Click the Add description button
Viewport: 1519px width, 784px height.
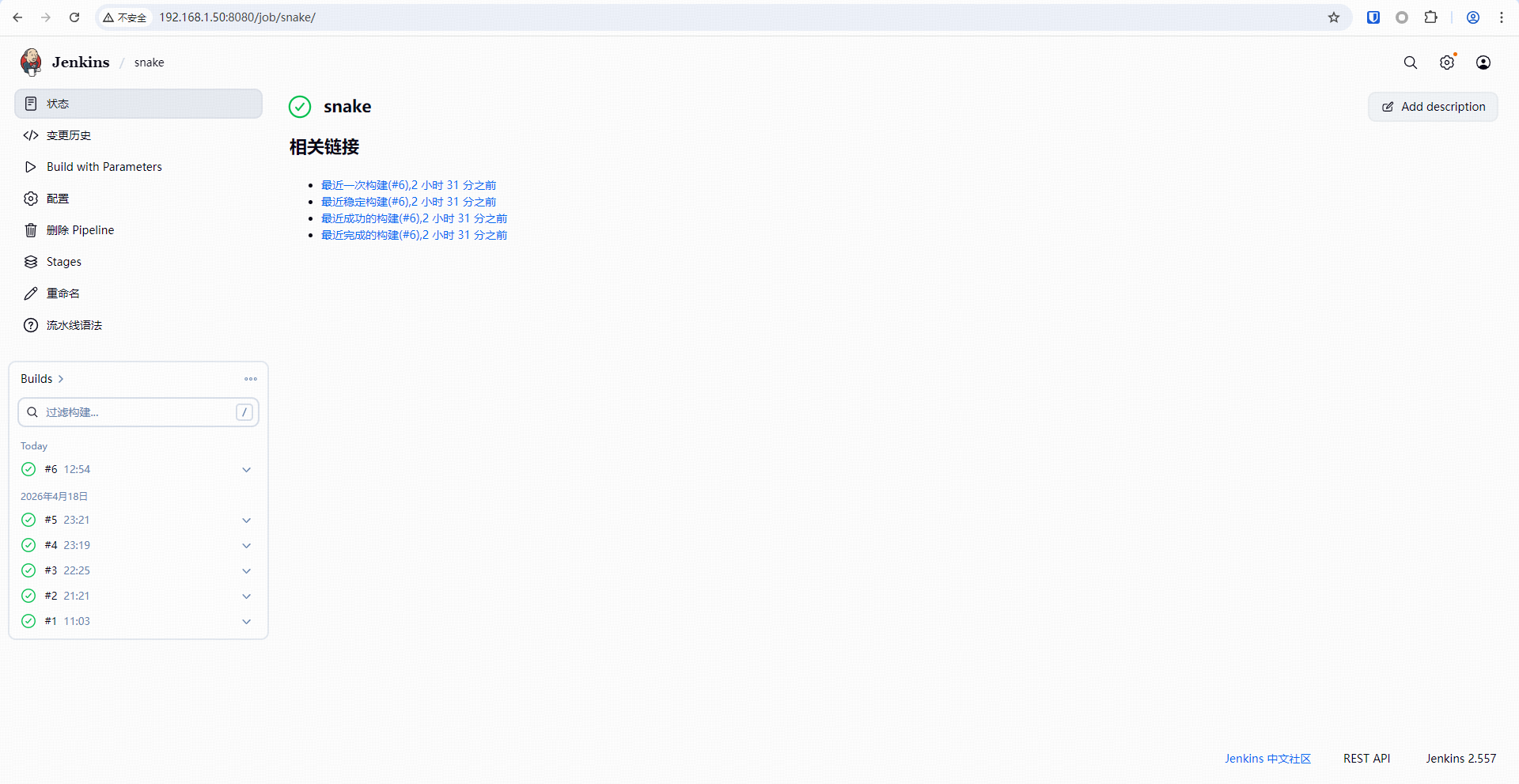[1433, 107]
